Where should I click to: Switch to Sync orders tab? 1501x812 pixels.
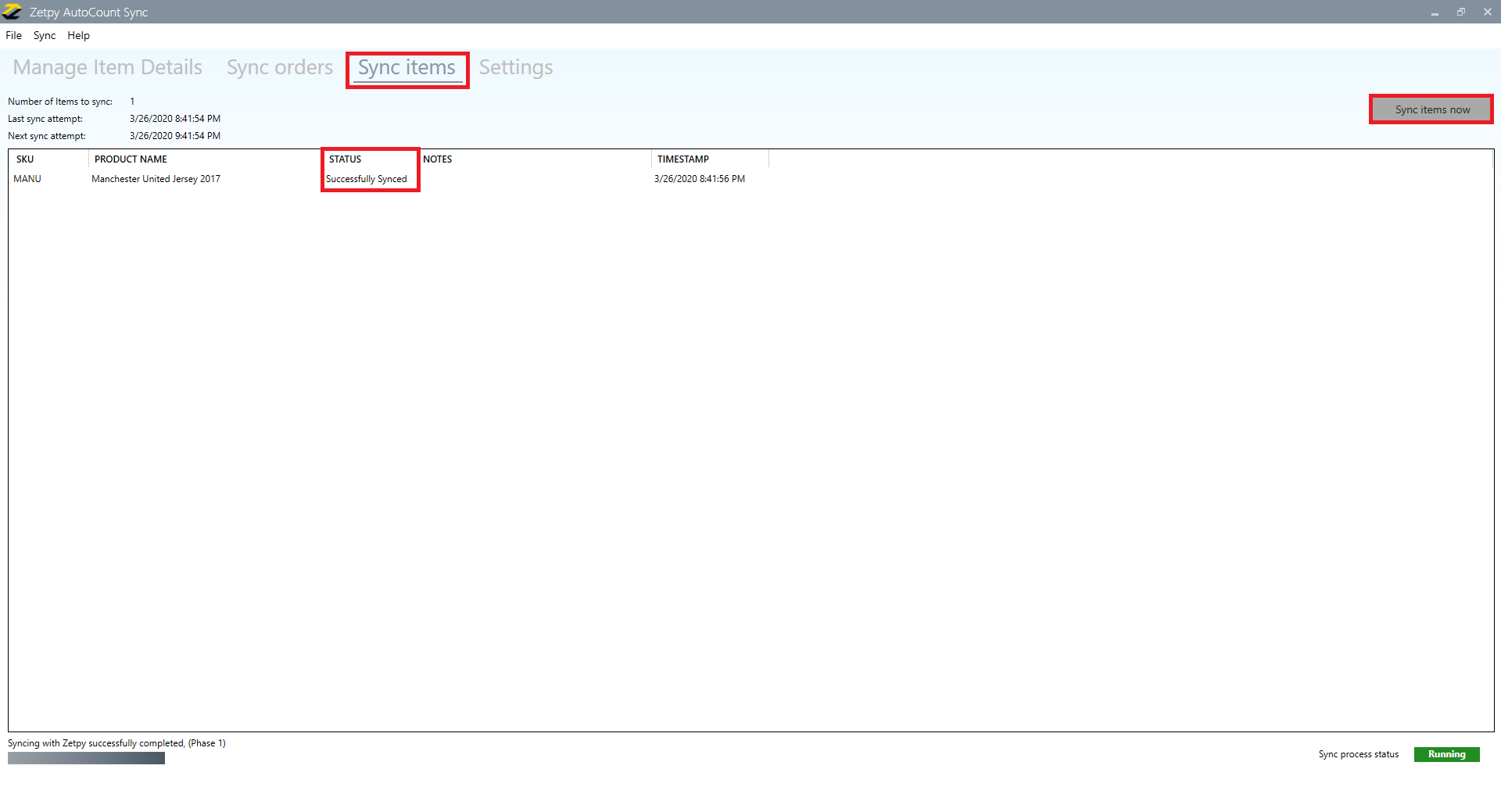[x=280, y=67]
